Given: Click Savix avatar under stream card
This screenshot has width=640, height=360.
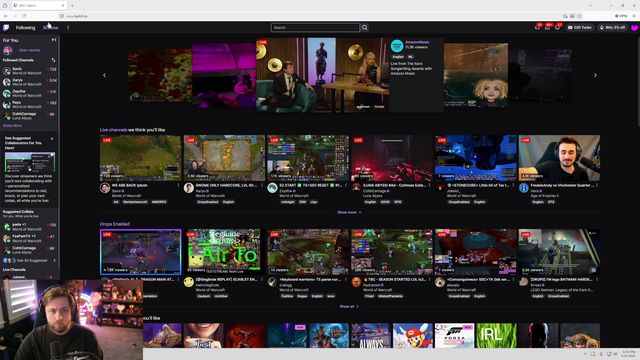Looking at the screenshot, I should click(105, 188).
